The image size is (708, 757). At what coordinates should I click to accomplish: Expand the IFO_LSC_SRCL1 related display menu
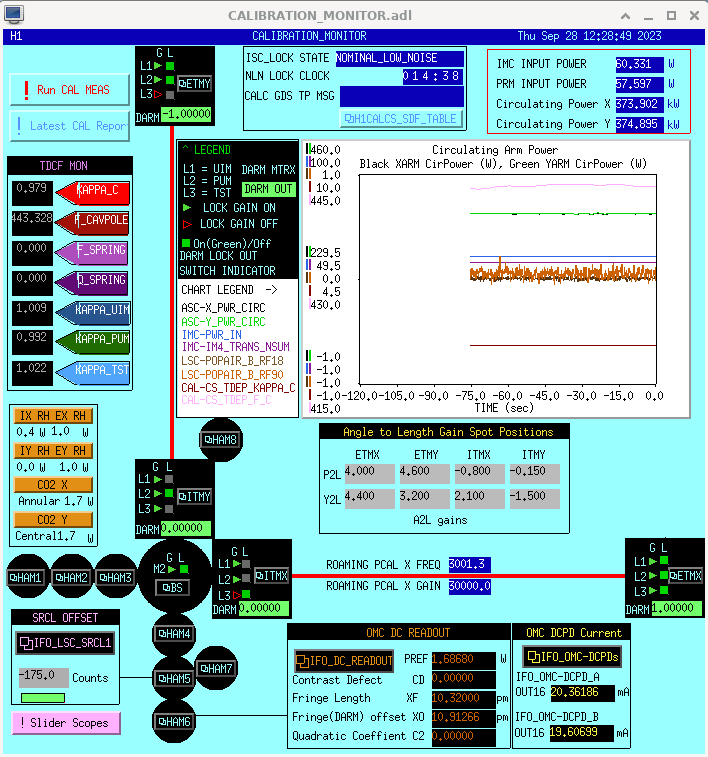[x=65, y=642]
